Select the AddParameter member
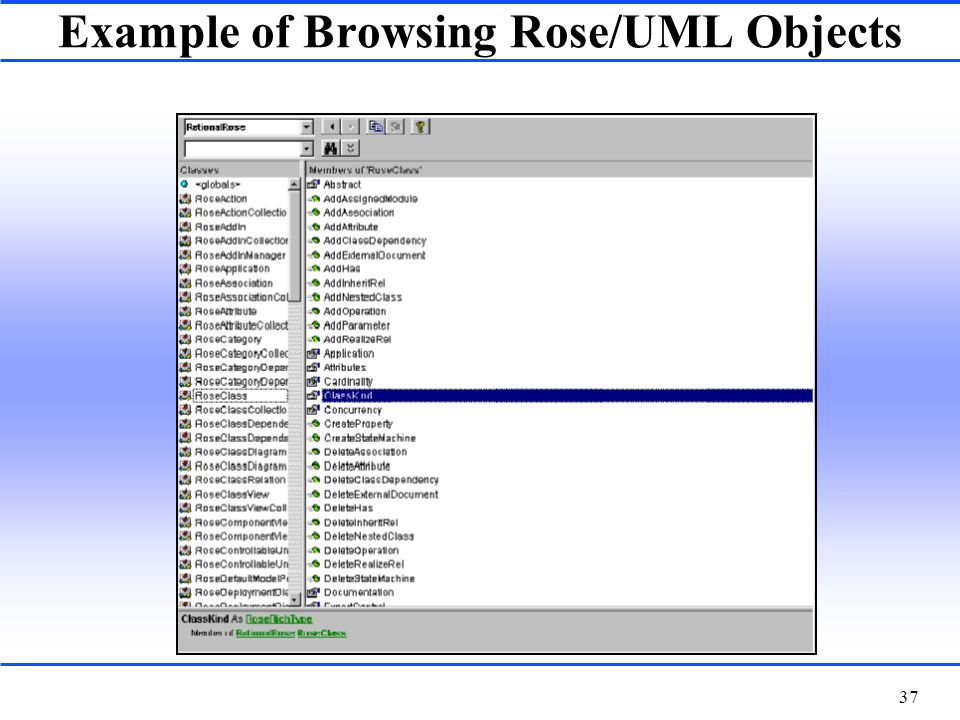This screenshot has width=960, height=720. [x=356, y=326]
